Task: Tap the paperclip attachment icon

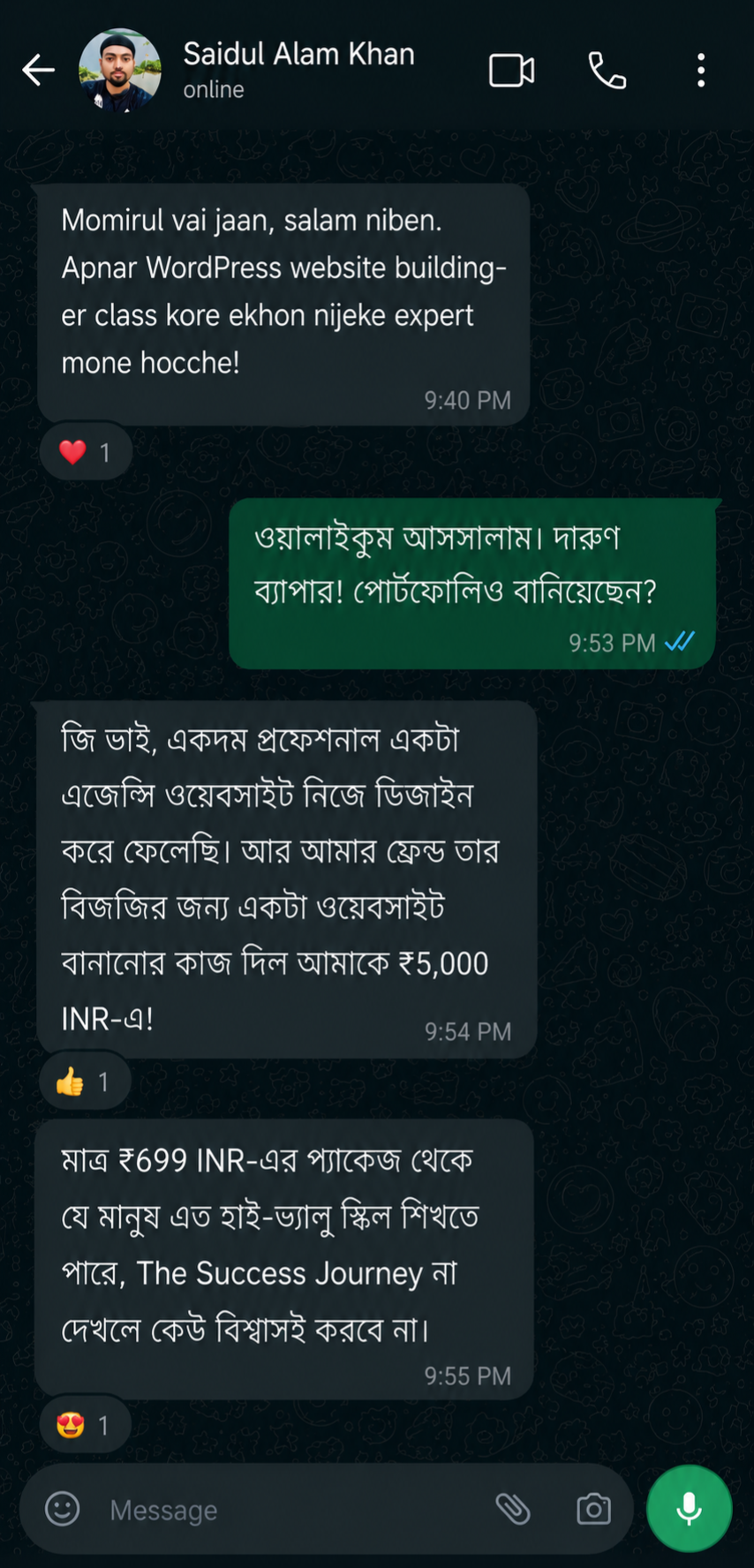Action: [x=513, y=1509]
